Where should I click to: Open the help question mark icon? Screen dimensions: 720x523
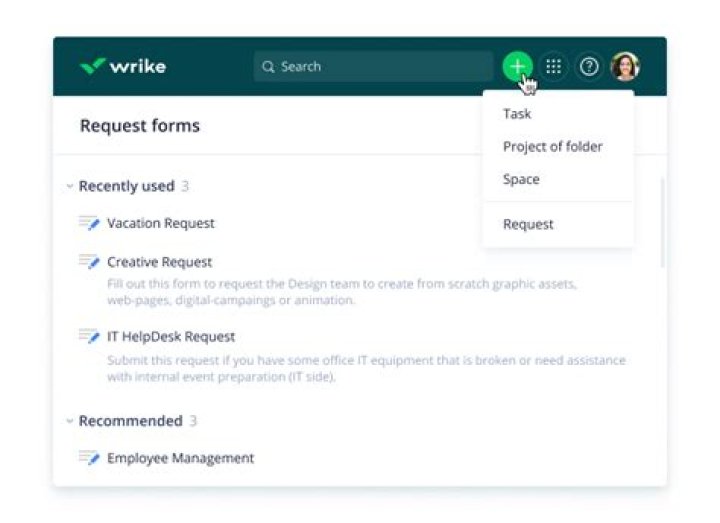[589, 67]
